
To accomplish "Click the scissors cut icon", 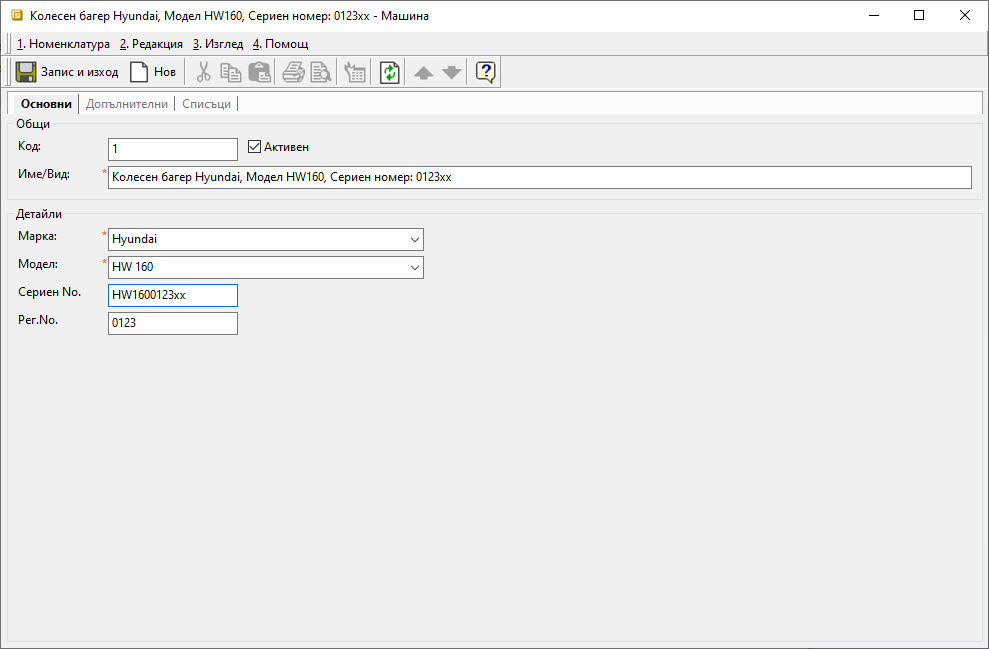I will (x=203, y=72).
